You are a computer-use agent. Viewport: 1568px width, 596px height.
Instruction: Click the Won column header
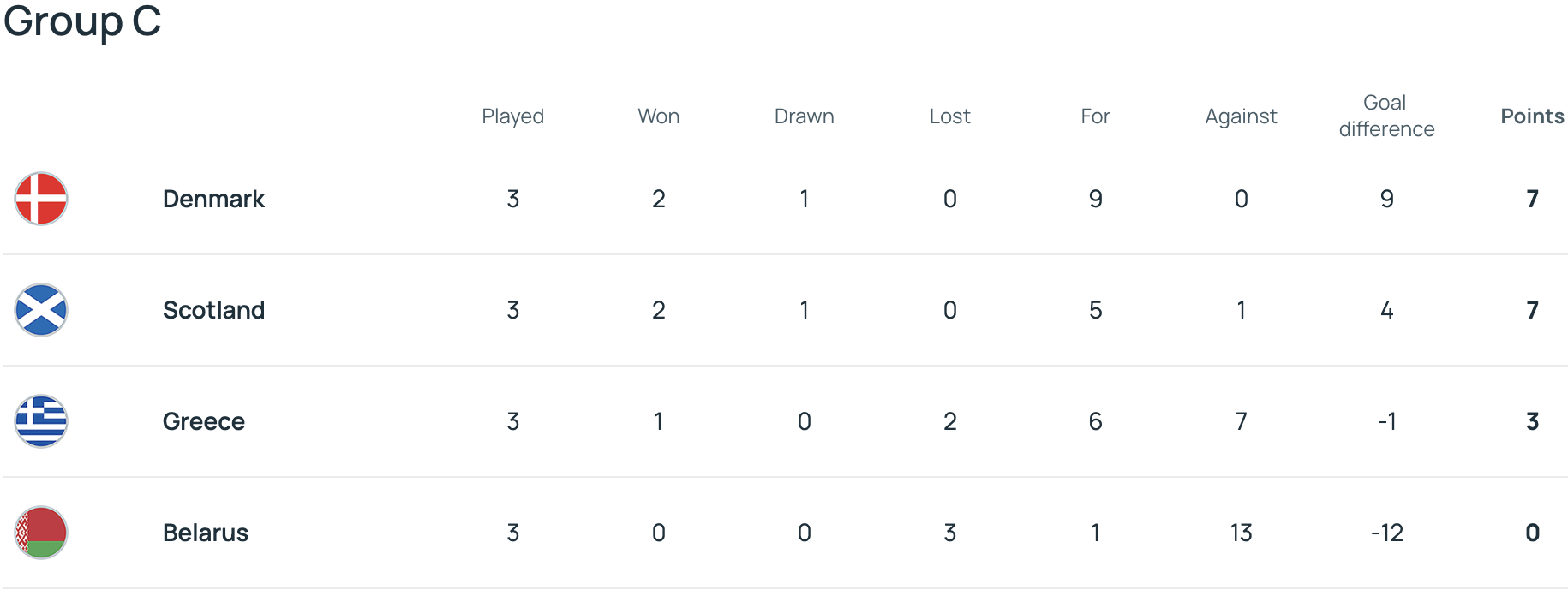(x=658, y=116)
